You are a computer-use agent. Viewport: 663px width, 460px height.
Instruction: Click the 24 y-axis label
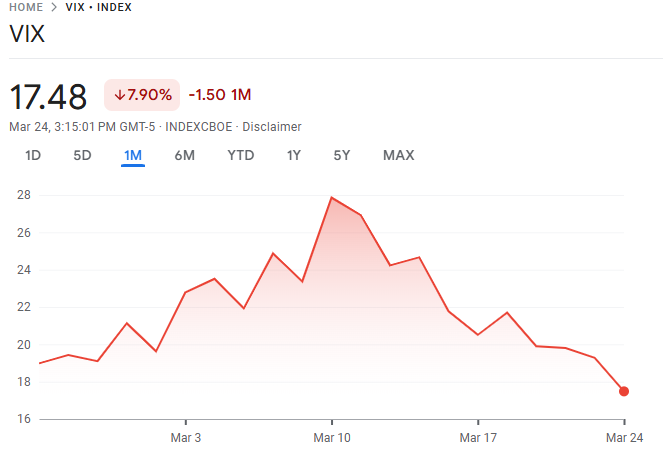click(x=24, y=270)
